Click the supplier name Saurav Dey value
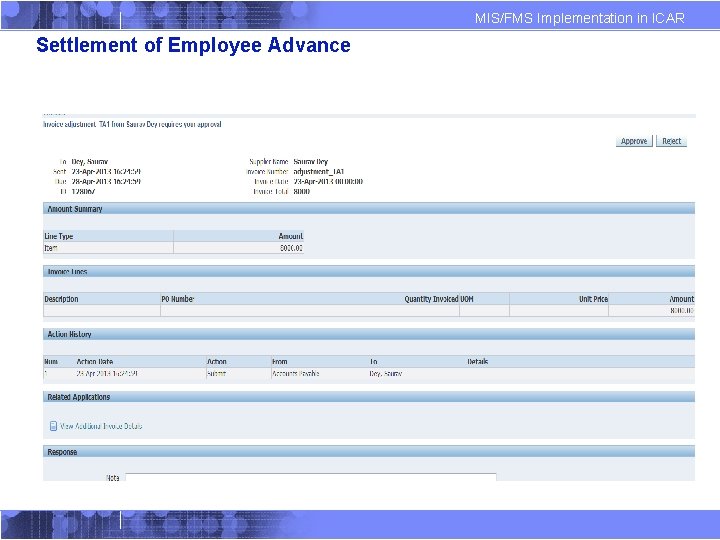The width and height of the screenshot is (720, 540). click(310, 162)
